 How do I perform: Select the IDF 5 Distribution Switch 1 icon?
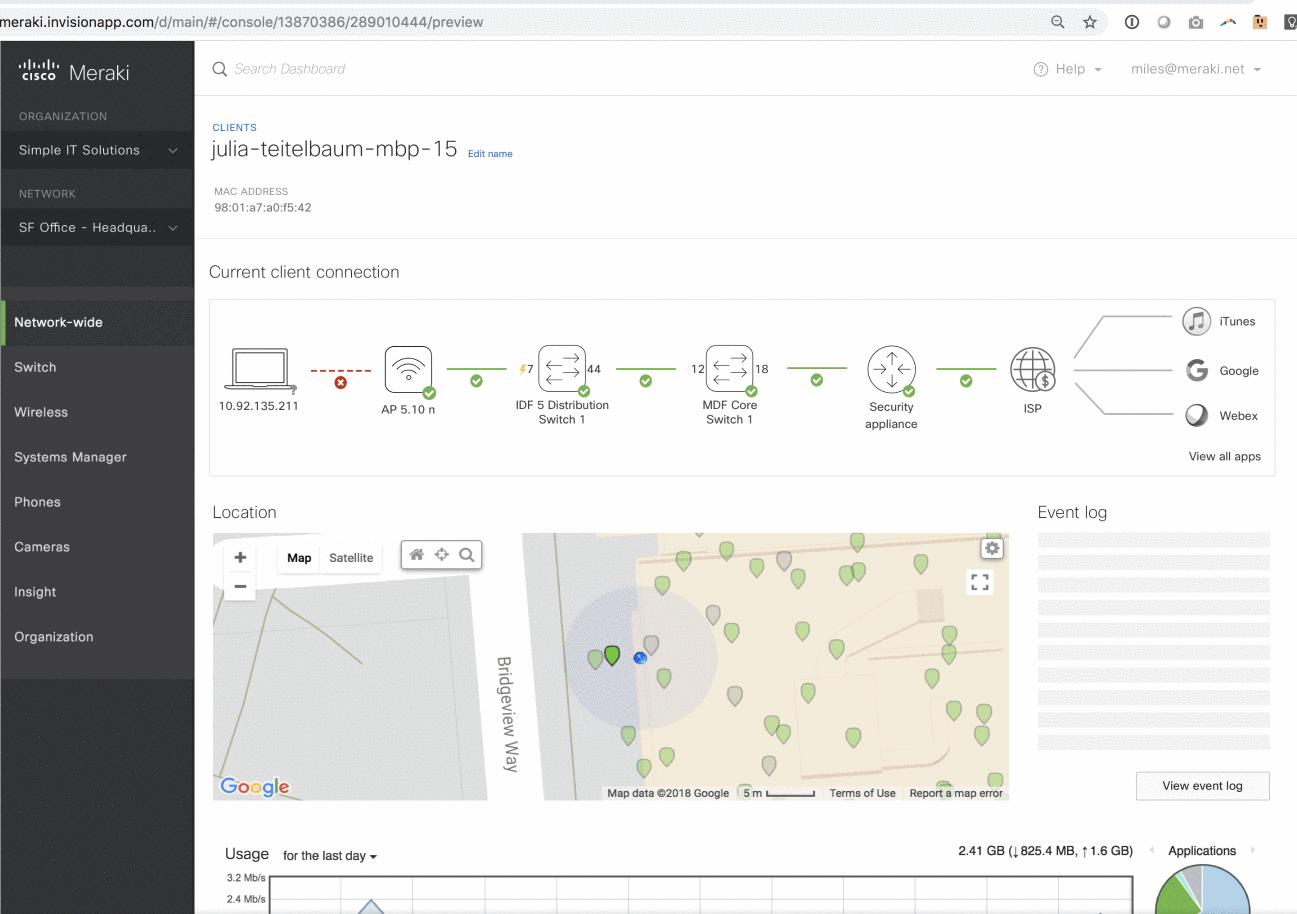point(562,371)
